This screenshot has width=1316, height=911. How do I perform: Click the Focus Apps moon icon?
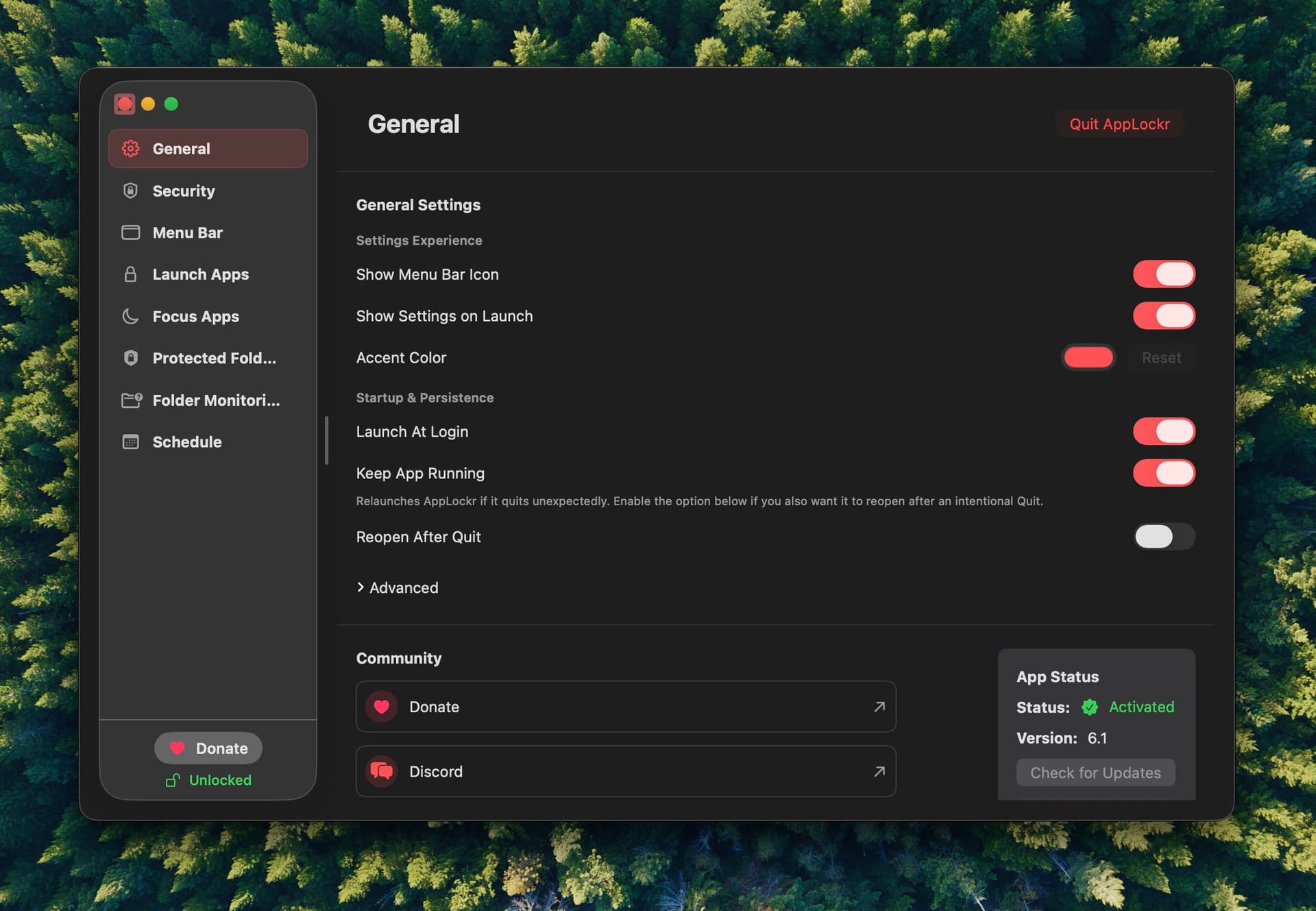point(130,316)
